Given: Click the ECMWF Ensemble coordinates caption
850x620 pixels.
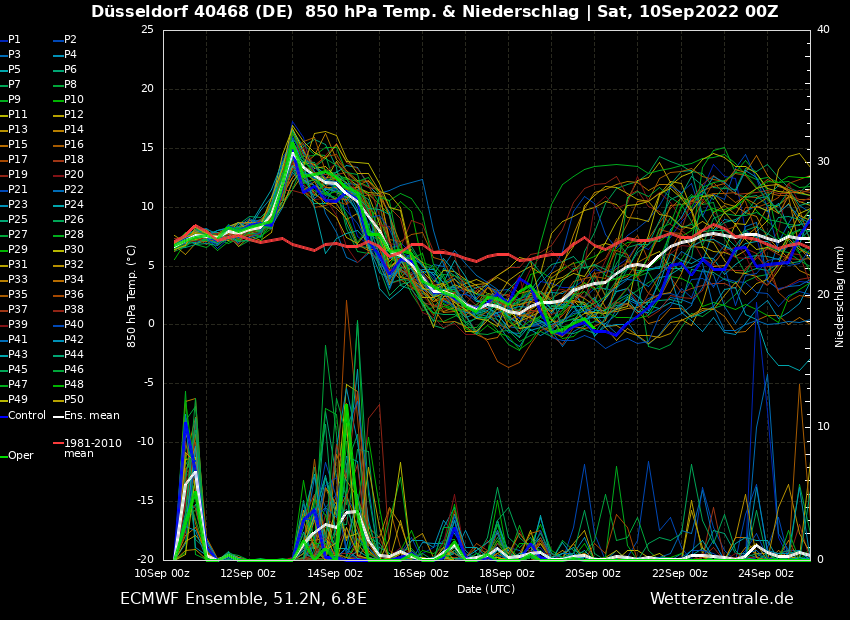Looking at the screenshot, I should pos(243,599).
